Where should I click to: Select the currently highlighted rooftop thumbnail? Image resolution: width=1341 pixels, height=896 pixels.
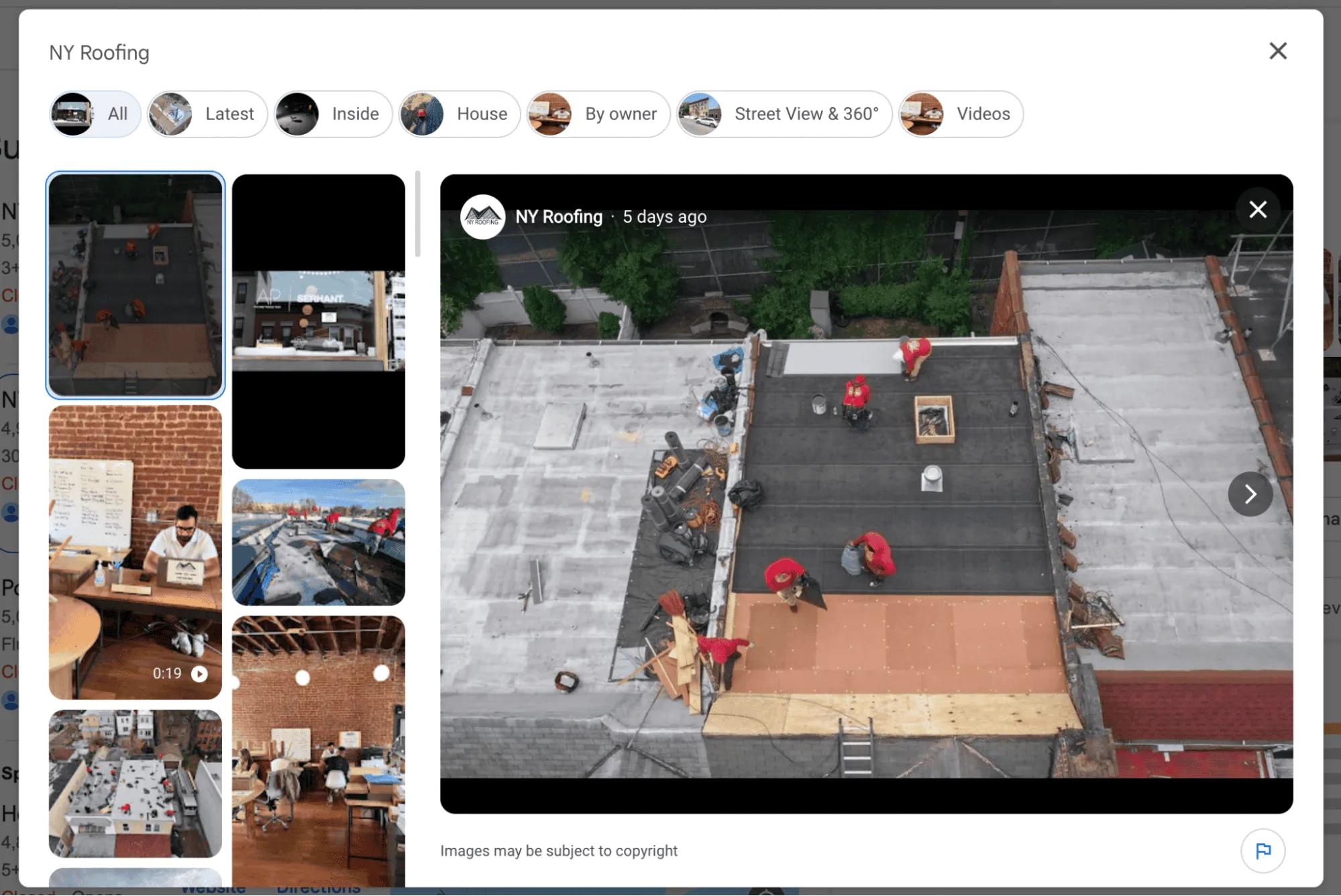pyautogui.click(x=135, y=285)
